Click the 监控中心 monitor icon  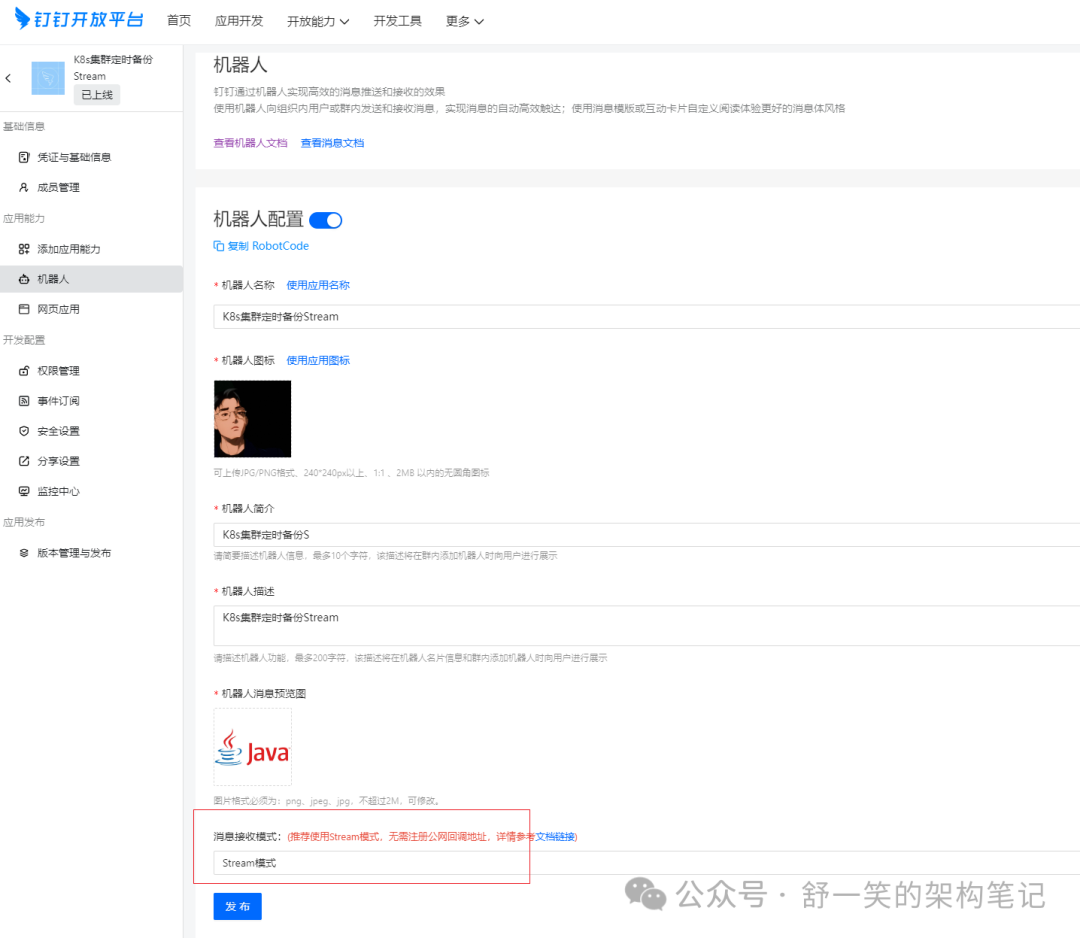pyautogui.click(x=24, y=491)
